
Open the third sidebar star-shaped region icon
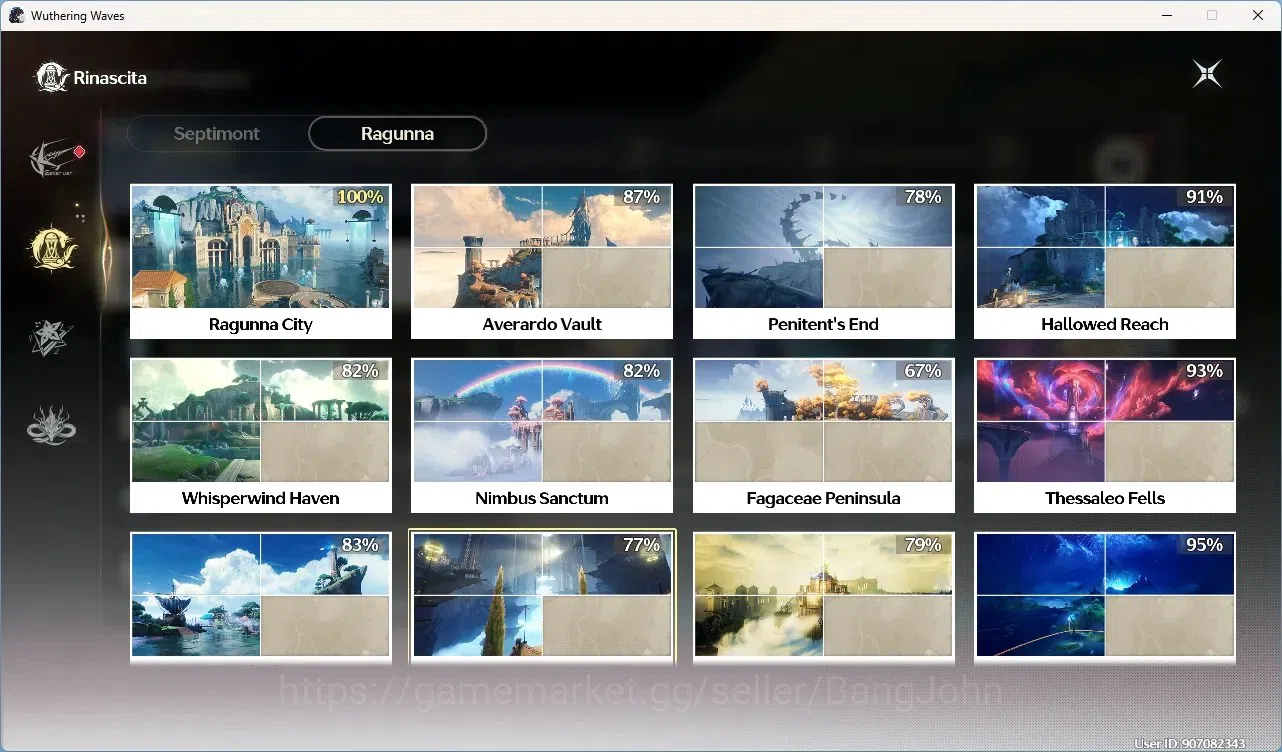(x=52, y=337)
